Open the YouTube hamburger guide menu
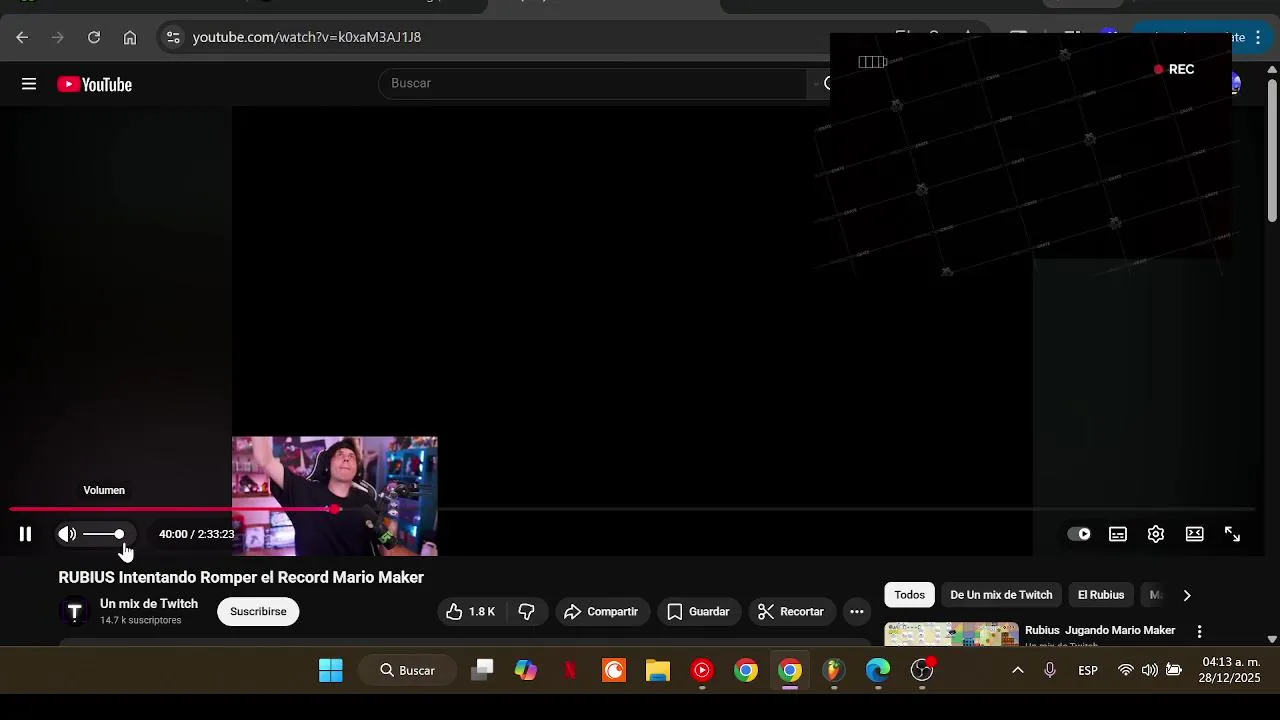 [x=29, y=84]
